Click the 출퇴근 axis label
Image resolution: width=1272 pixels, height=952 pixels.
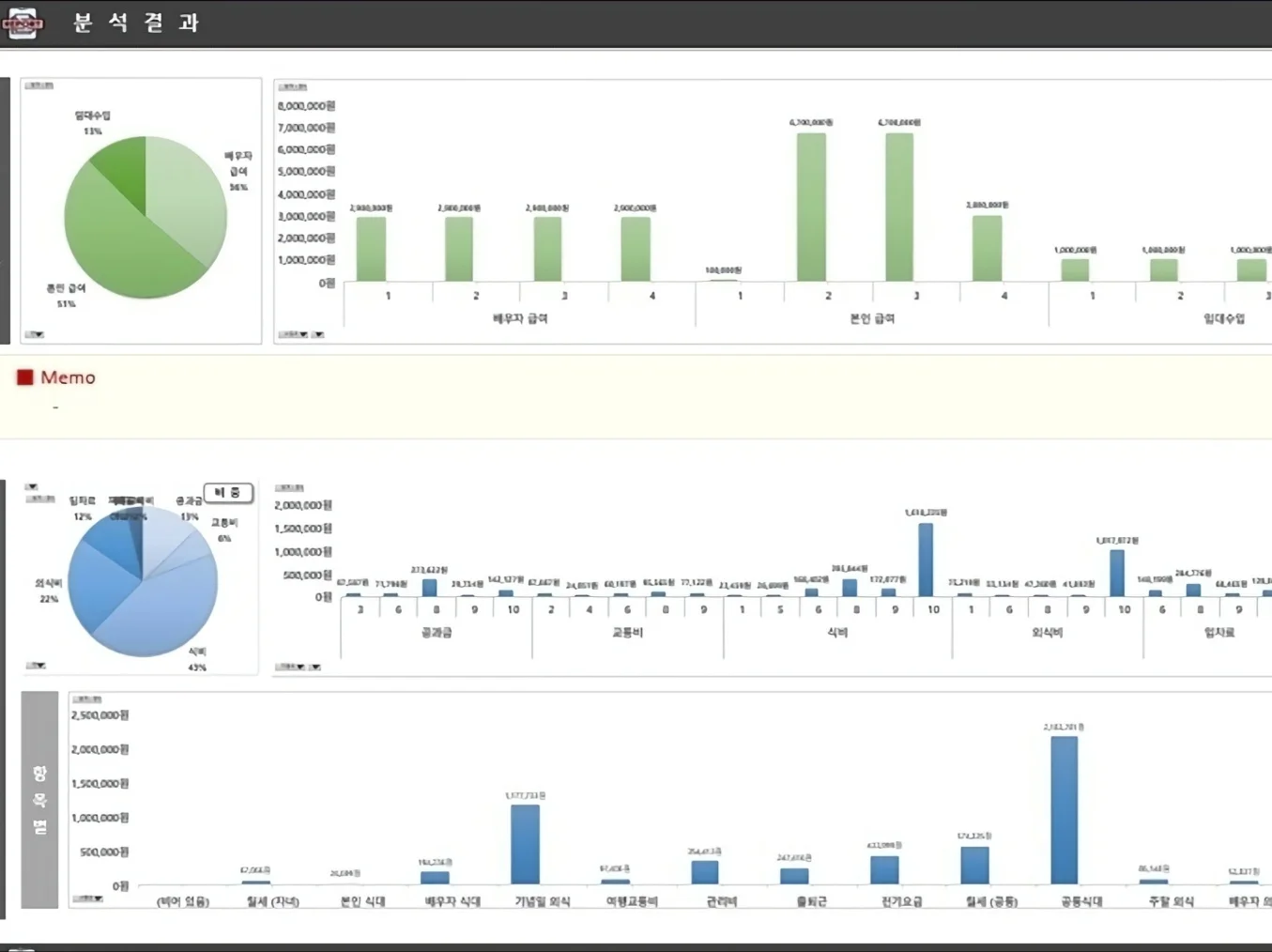point(811,901)
